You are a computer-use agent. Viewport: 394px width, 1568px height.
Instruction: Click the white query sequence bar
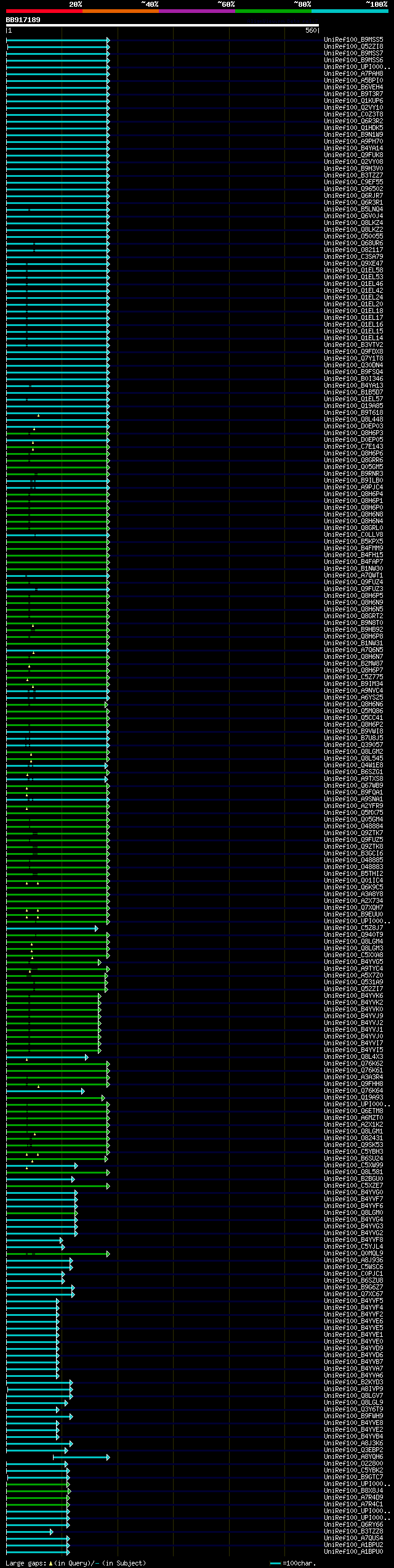[163, 25]
